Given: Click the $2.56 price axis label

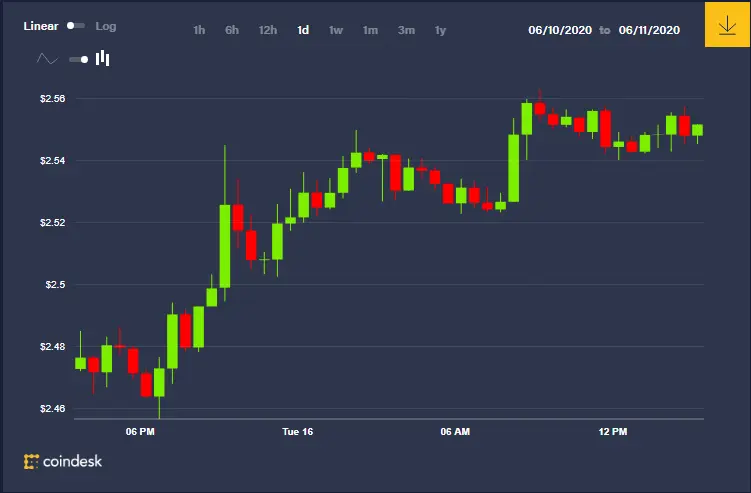Looking at the screenshot, I should pos(53,99).
